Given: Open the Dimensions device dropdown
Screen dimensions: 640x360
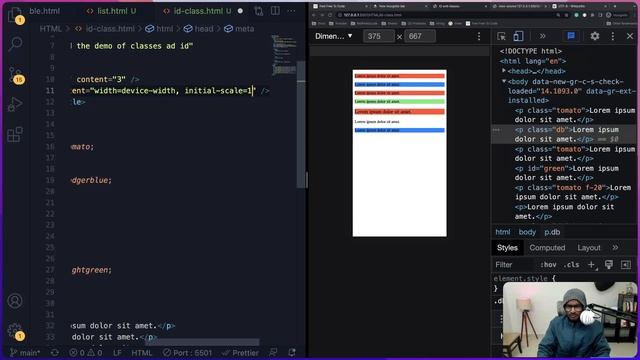Looking at the screenshot, I should (334, 36).
